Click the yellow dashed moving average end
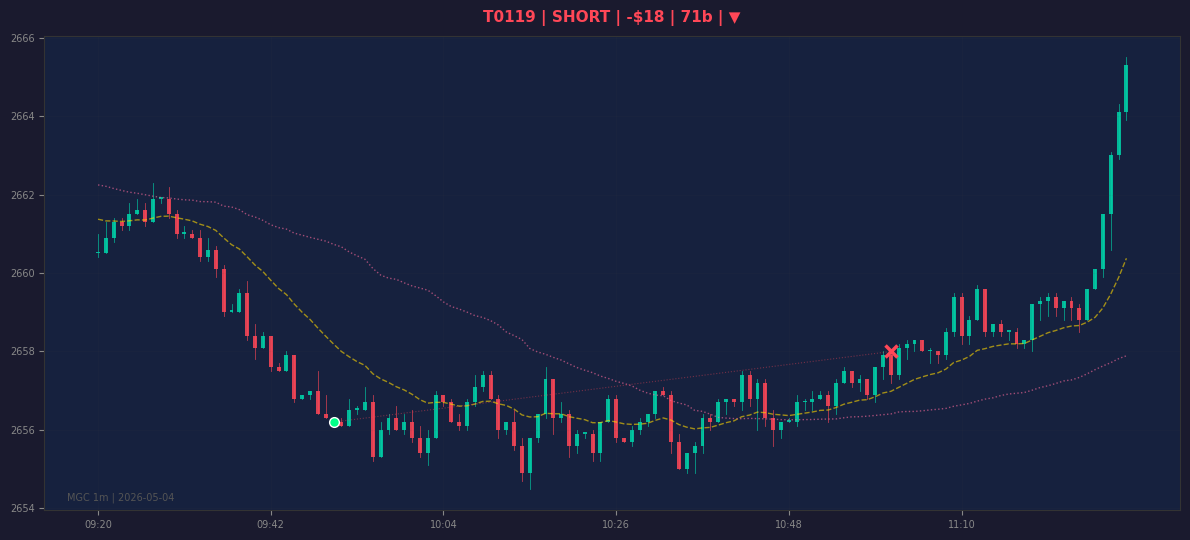Viewport: 1190px width, 540px height. pyautogui.click(x=1125, y=259)
